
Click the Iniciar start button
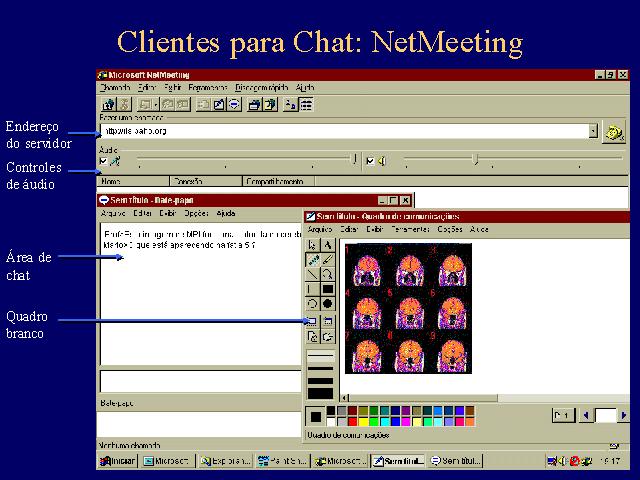(118, 461)
